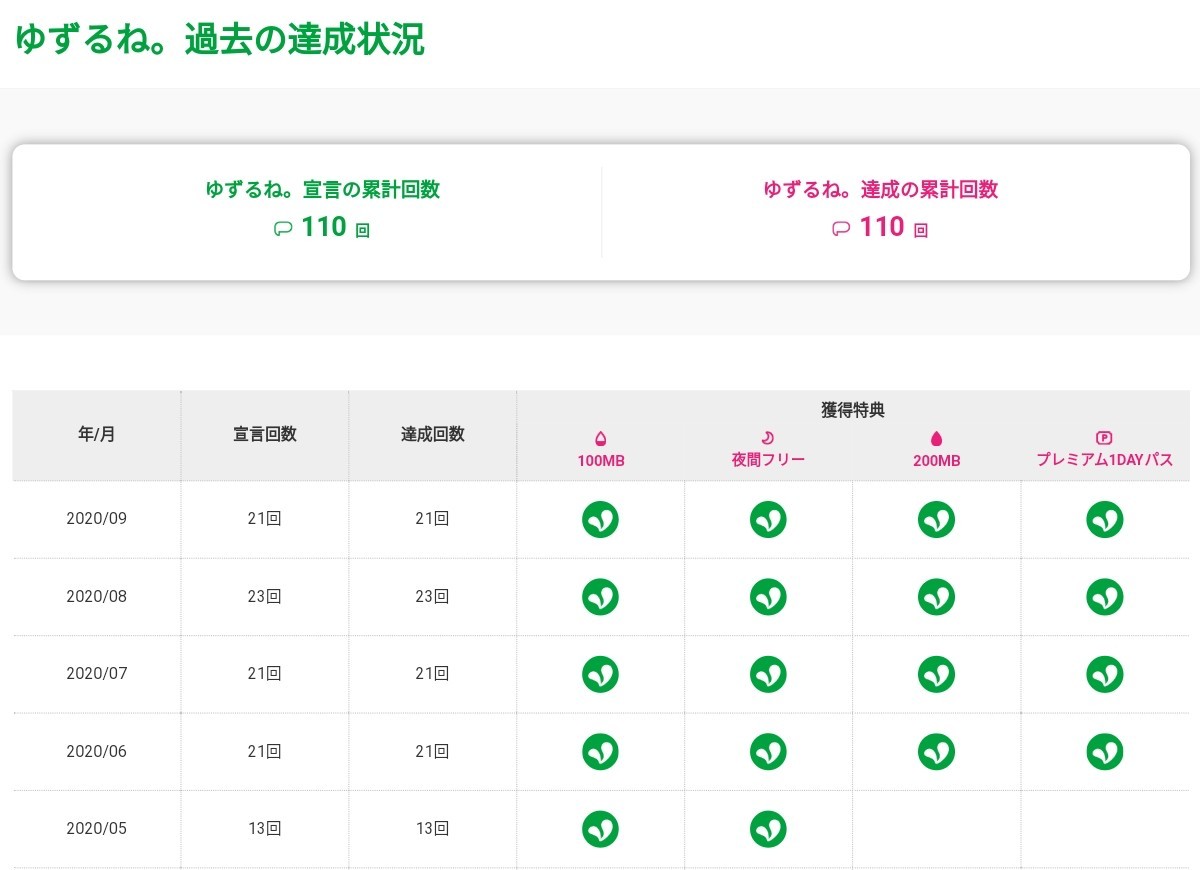Select the 達成回数 column header
Viewport: 1200px width, 870px height.
tap(433, 435)
